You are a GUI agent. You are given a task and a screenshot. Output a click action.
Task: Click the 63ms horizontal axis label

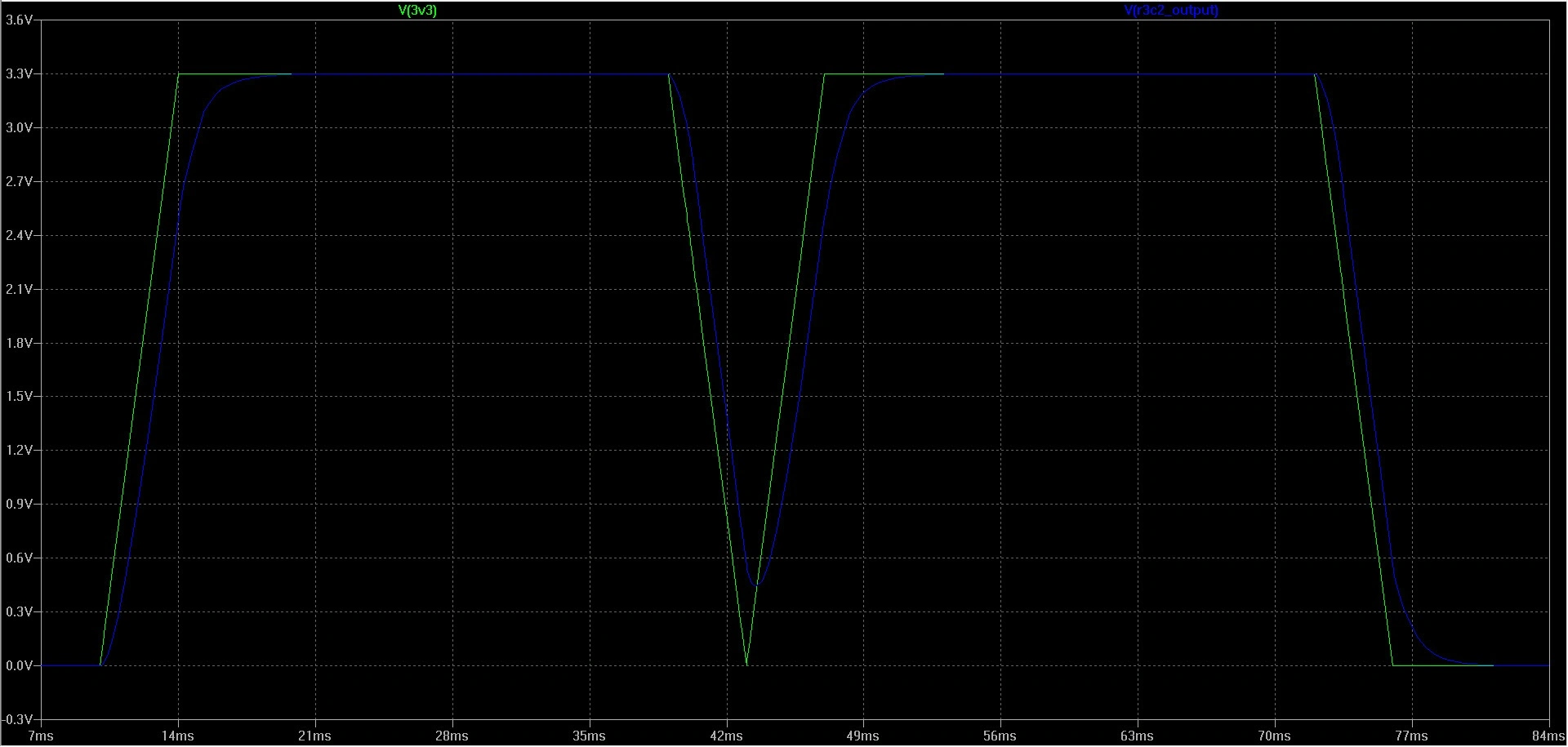pos(1138,736)
